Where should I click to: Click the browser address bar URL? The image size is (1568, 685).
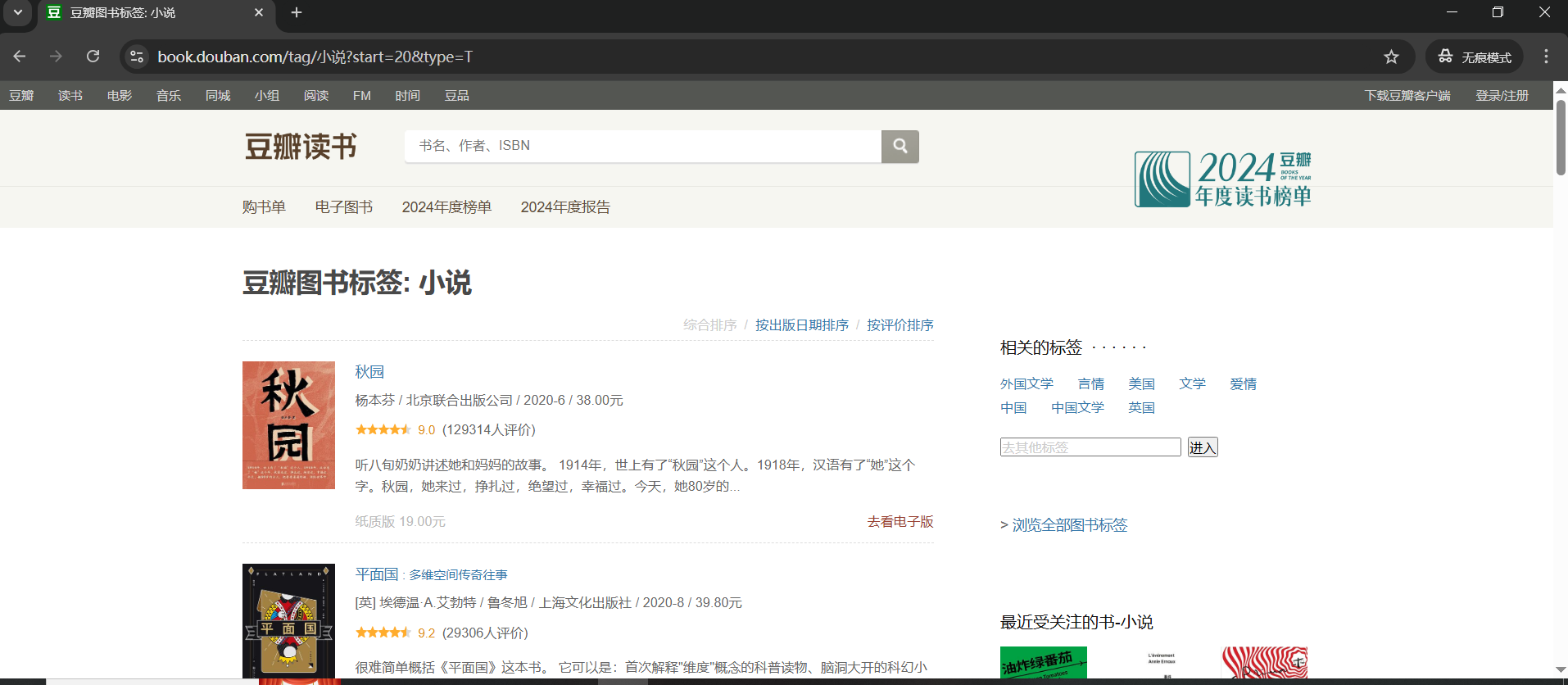coord(315,57)
